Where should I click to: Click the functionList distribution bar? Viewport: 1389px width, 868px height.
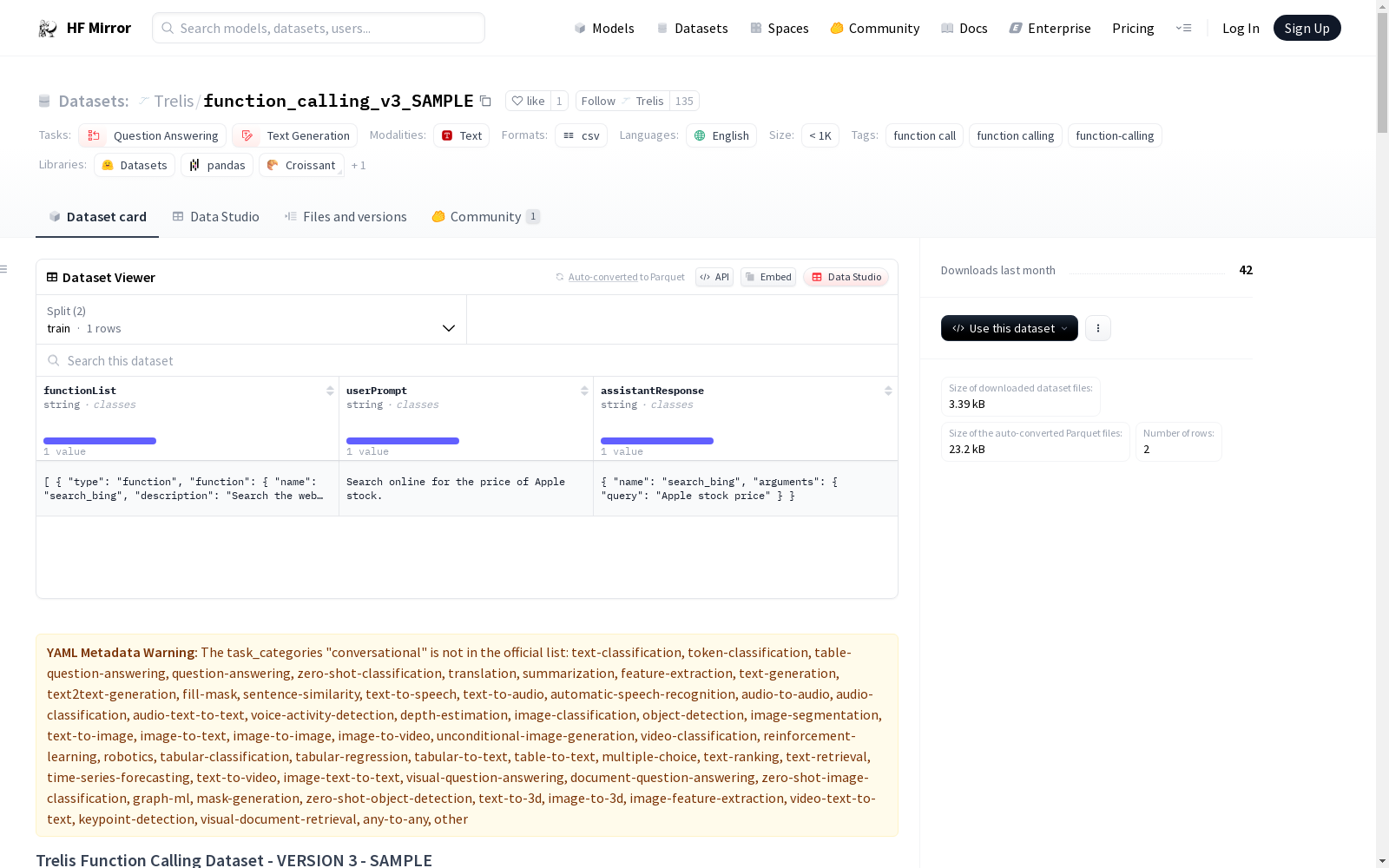pyautogui.click(x=100, y=441)
